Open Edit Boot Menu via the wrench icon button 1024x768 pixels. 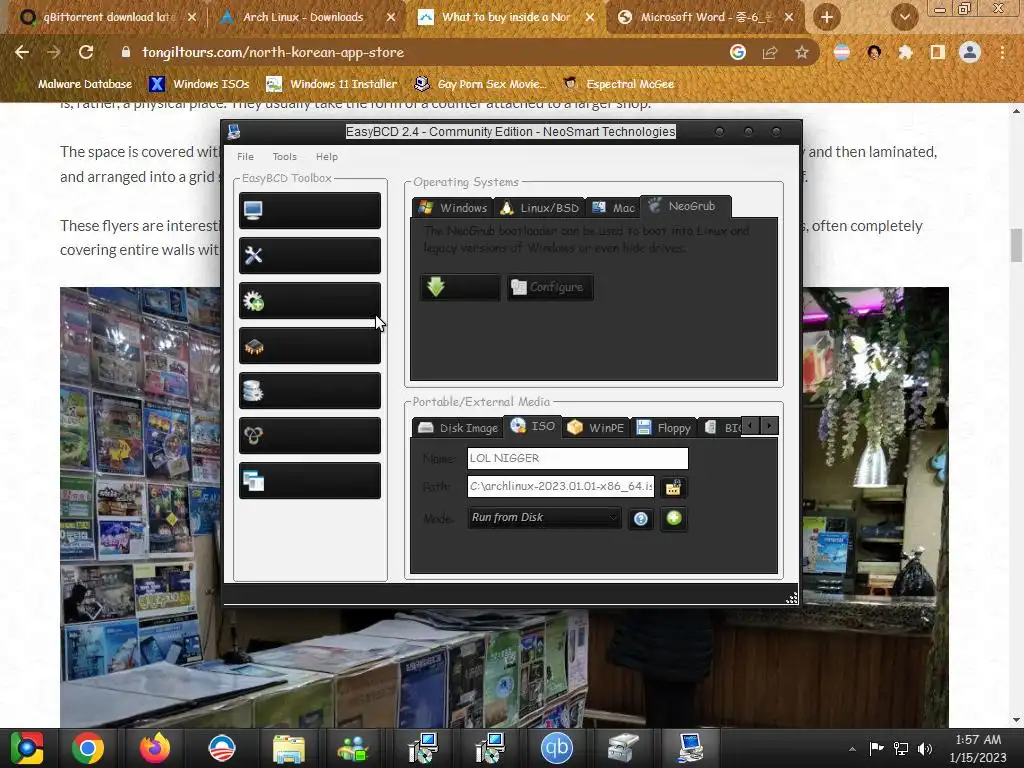tap(310, 255)
